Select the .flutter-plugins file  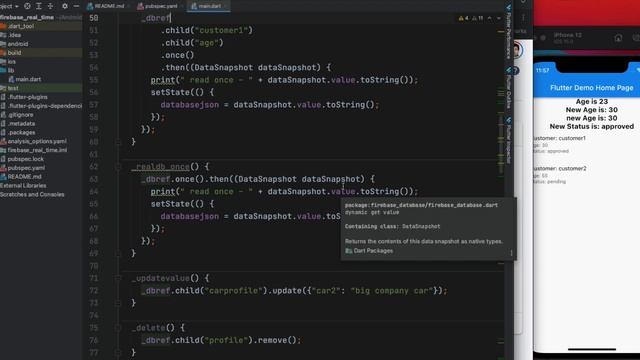click(x=28, y=97)
